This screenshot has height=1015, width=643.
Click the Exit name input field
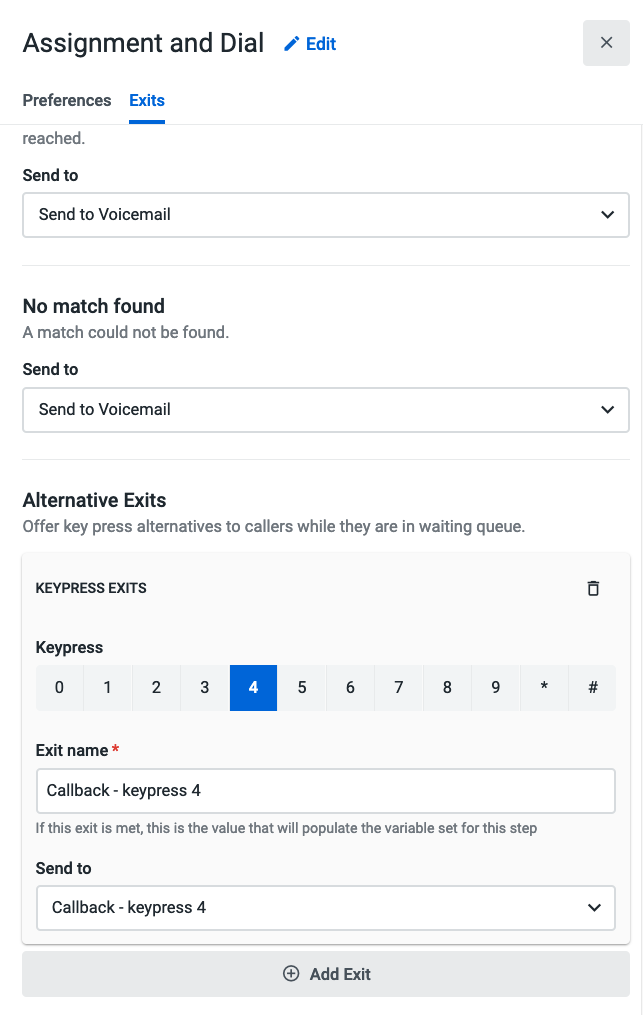326,791
